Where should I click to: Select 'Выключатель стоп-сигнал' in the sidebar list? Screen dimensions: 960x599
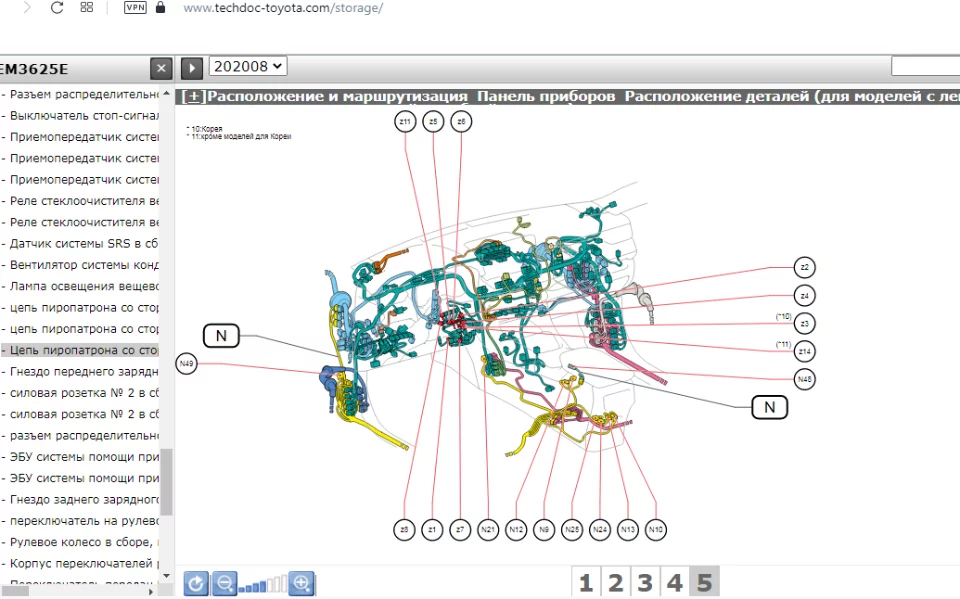(x=80, y=116)
